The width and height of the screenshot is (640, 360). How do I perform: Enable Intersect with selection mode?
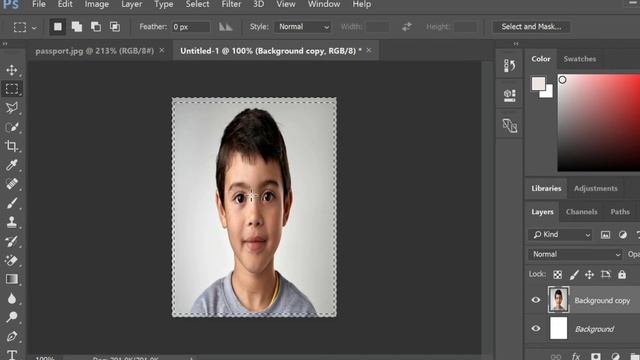point(115,27)
